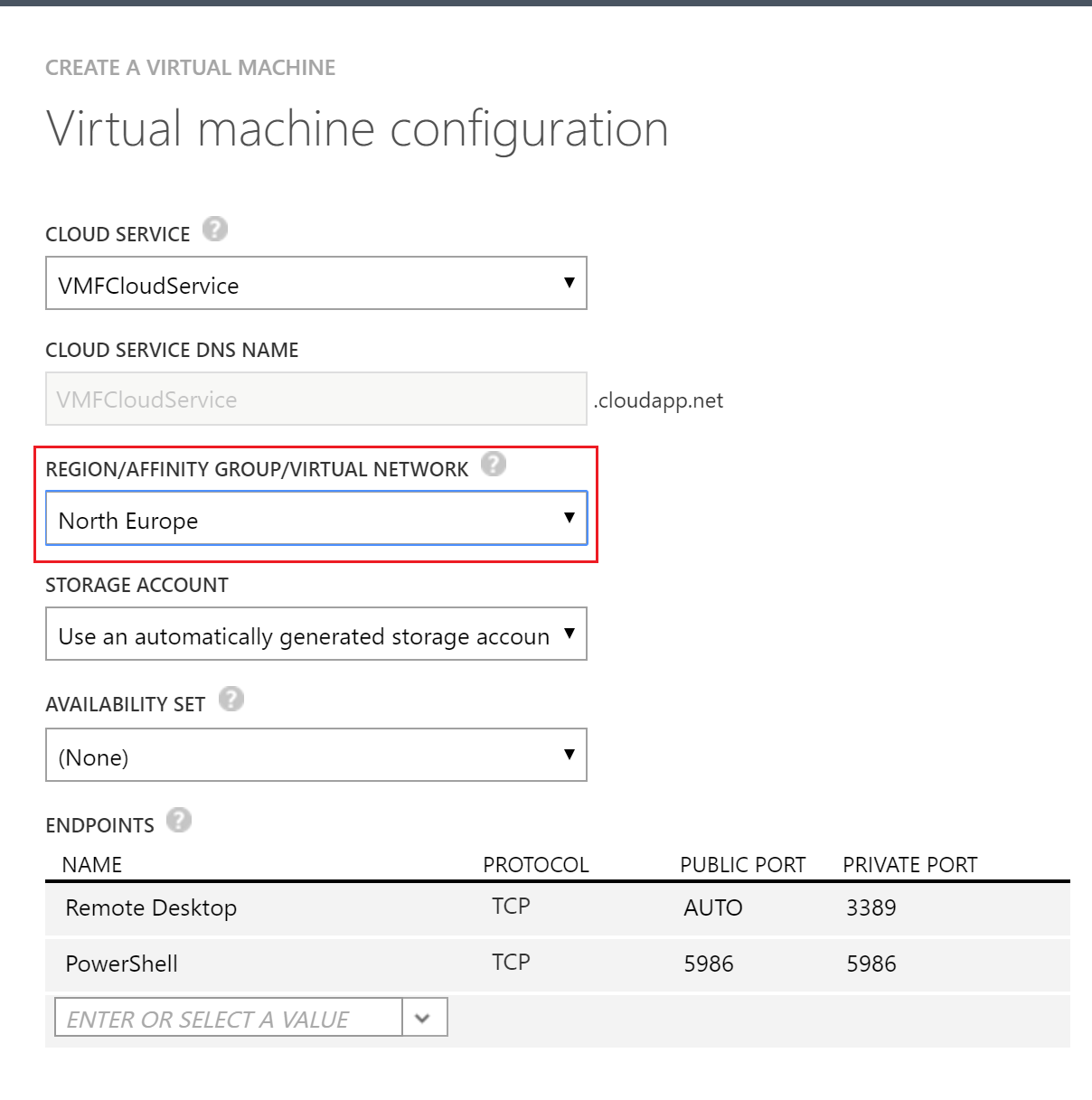Viewport: 1092px width, 1100px height.
Task: Click the Cloud Service DNS Name textbox
Action: (x=315, y=400)
